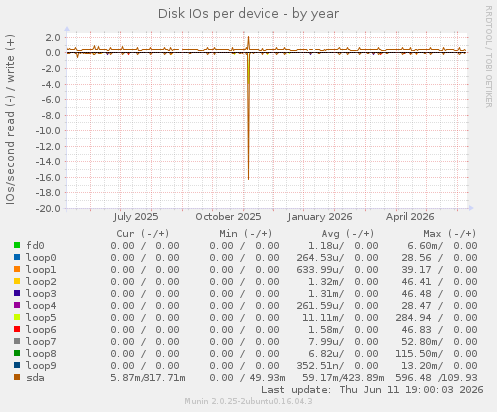
Task: Click the 'loop7' device label
Action: [x=41, y=342]
